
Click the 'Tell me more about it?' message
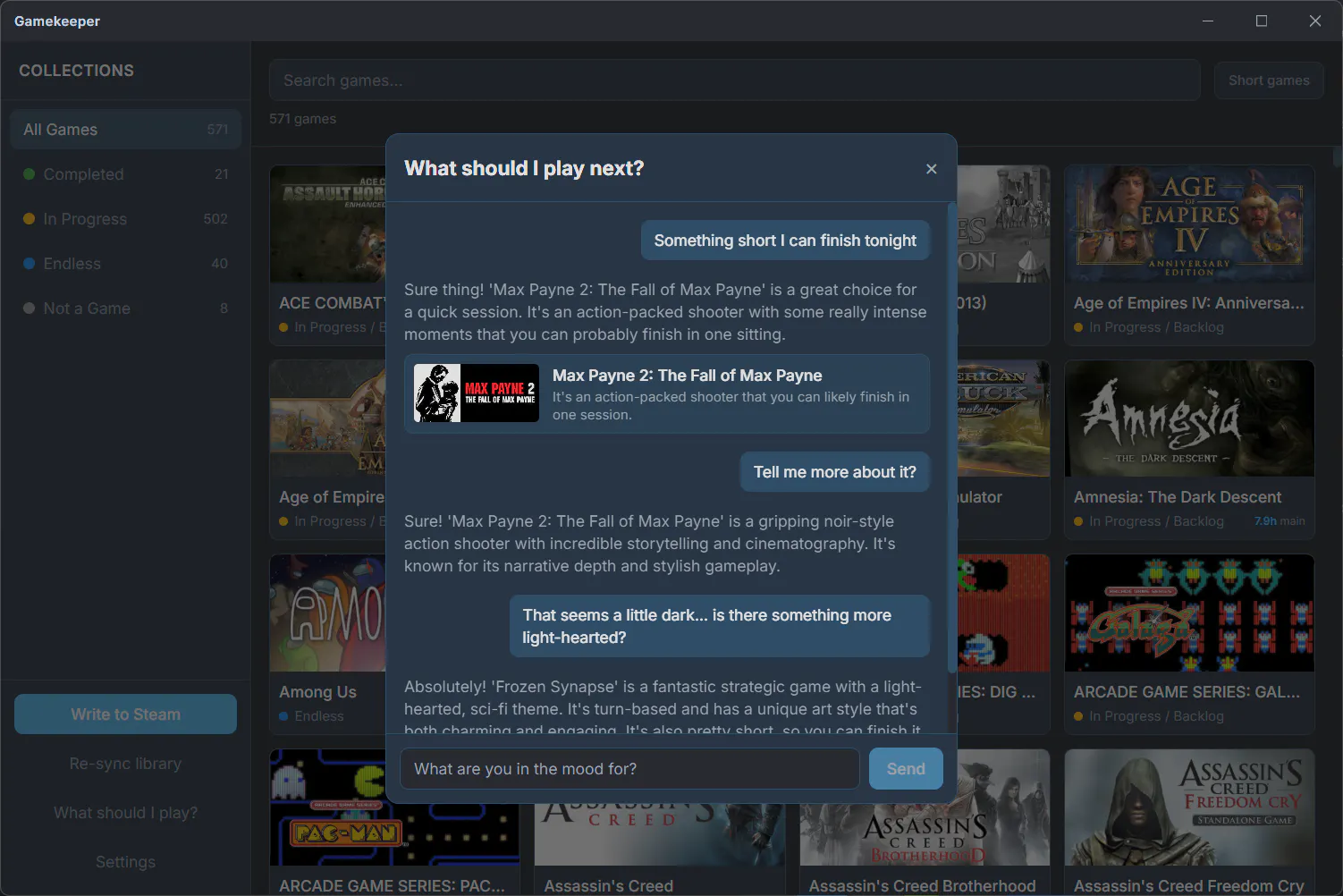click(835, 472)
